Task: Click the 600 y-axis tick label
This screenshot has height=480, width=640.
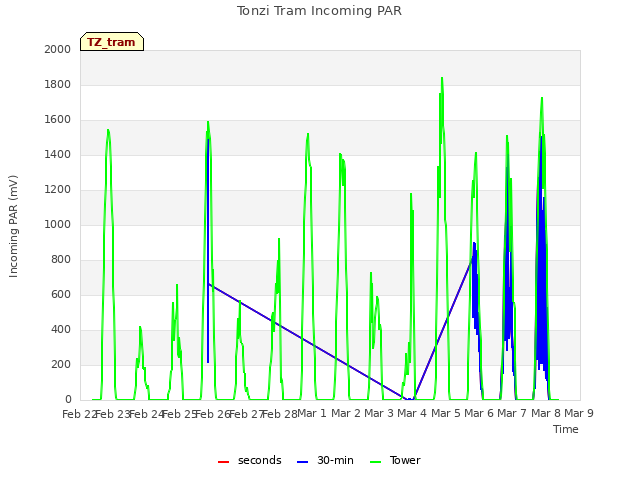Action: (61, 295)
